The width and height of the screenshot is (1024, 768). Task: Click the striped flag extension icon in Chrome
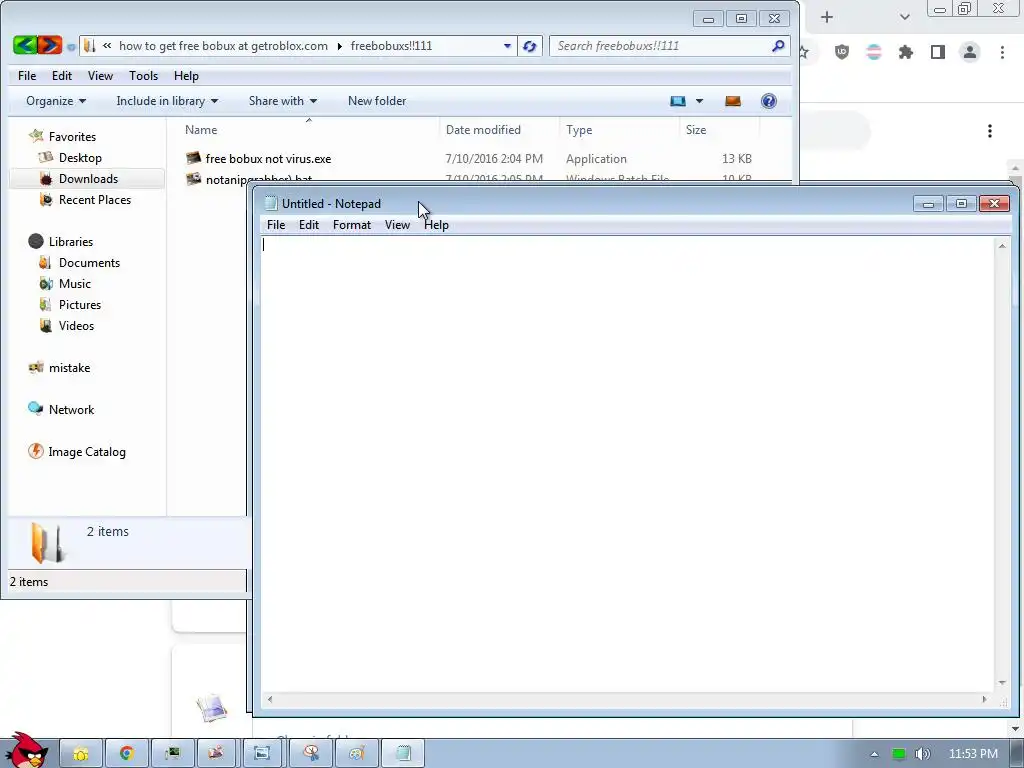click(874, 52)
